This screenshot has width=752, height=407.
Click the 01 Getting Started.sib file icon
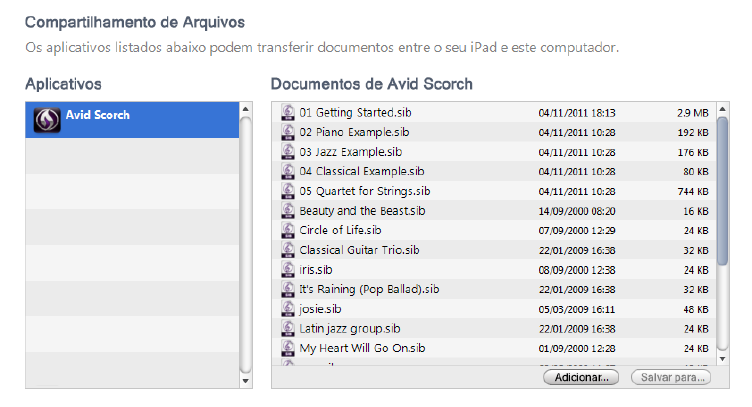[x=288, y=112]
